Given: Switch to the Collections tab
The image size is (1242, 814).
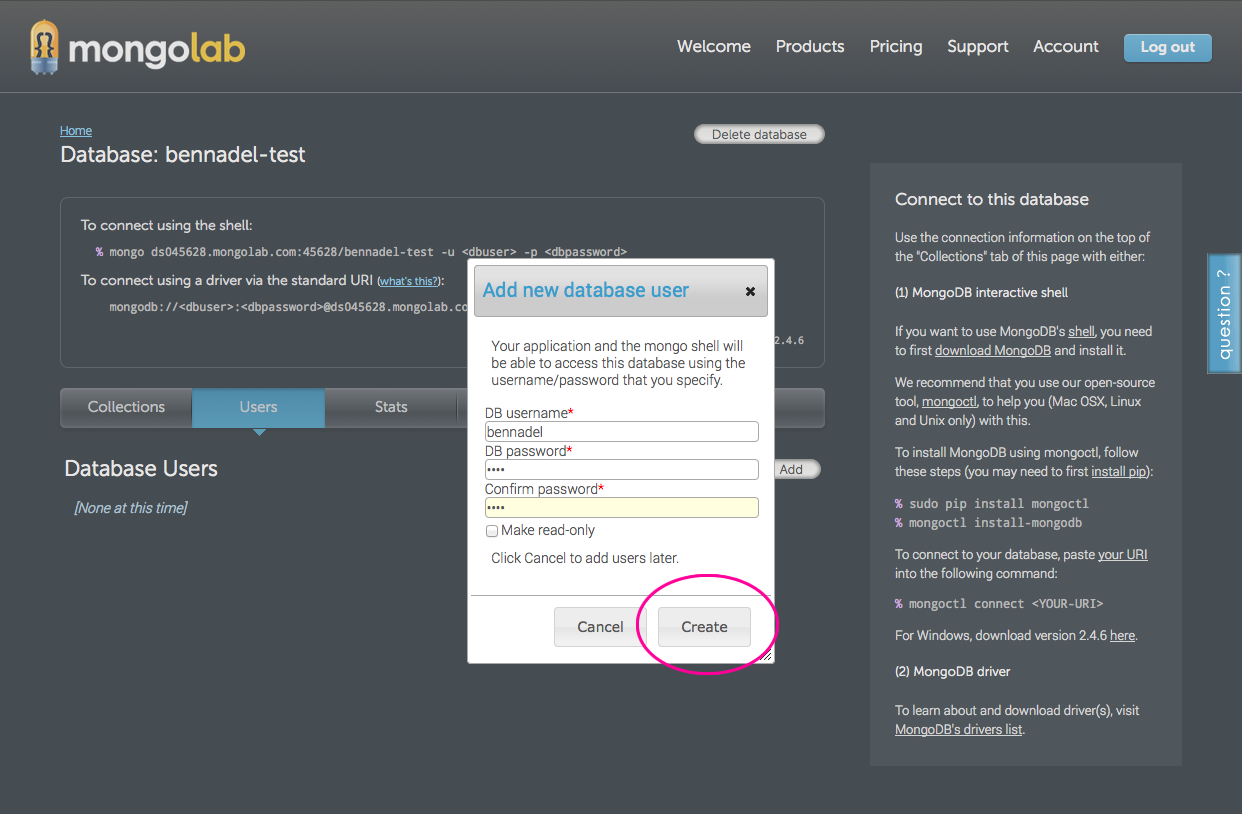Looking at the screenshot, I should (x=126, y=407).
